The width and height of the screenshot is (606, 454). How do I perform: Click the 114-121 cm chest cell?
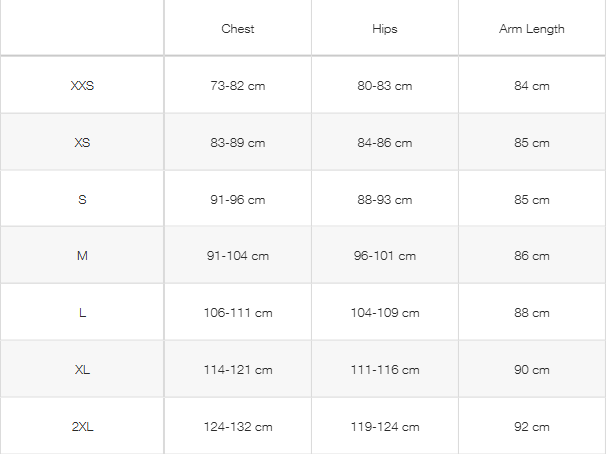click(238, 370)
